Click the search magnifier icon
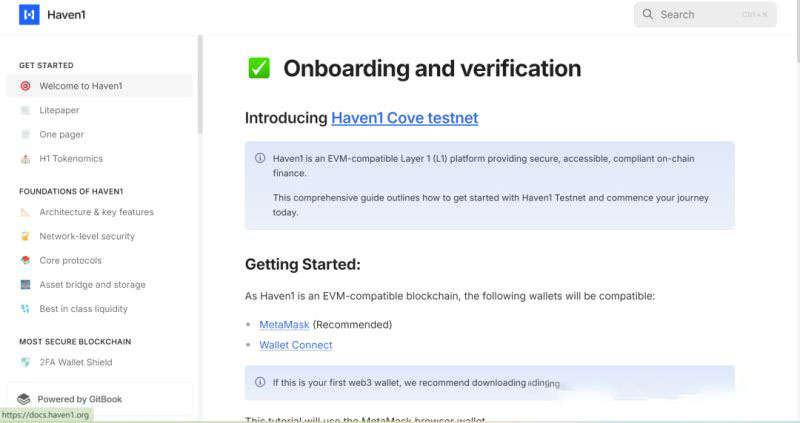Image resolution: width=800 pixels, height=423 pixels. click(x=648, y=14)
